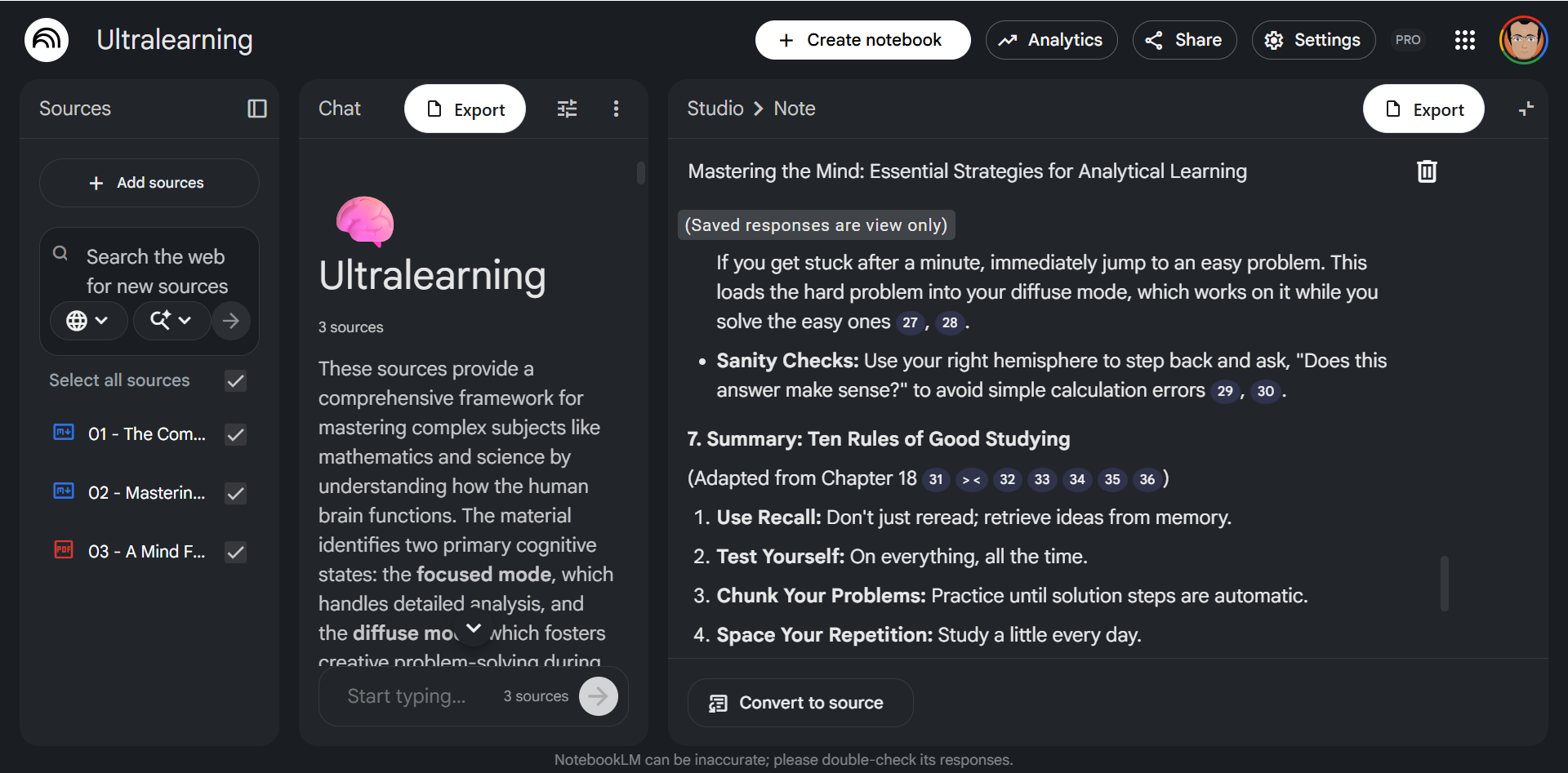Open the Google apps grid
Image resolution: width=1568 pixels, height=773 pixels.
tap(1465, 40)
